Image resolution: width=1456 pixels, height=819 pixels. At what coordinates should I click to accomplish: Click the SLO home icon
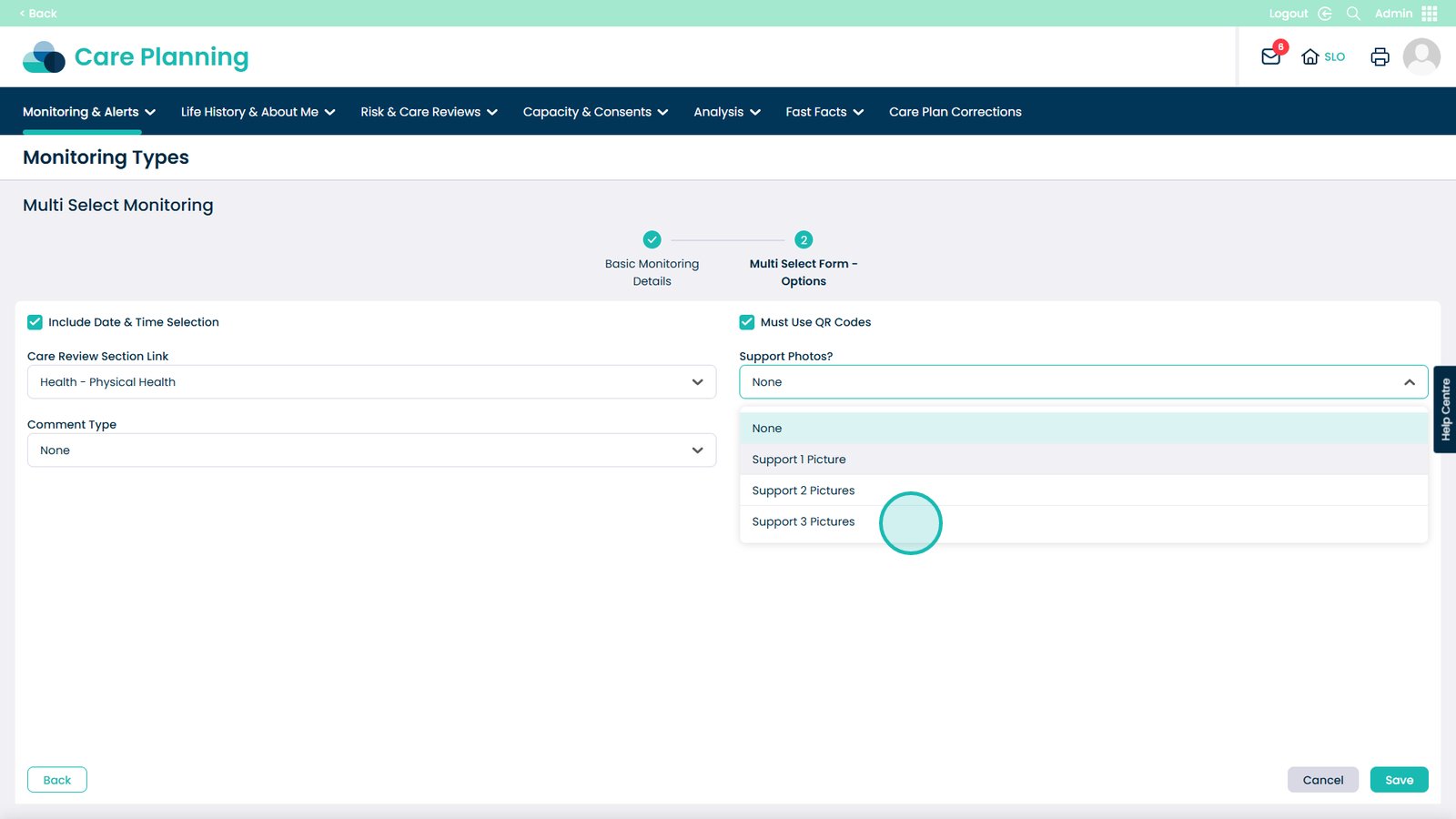[x=1310, y=56]
